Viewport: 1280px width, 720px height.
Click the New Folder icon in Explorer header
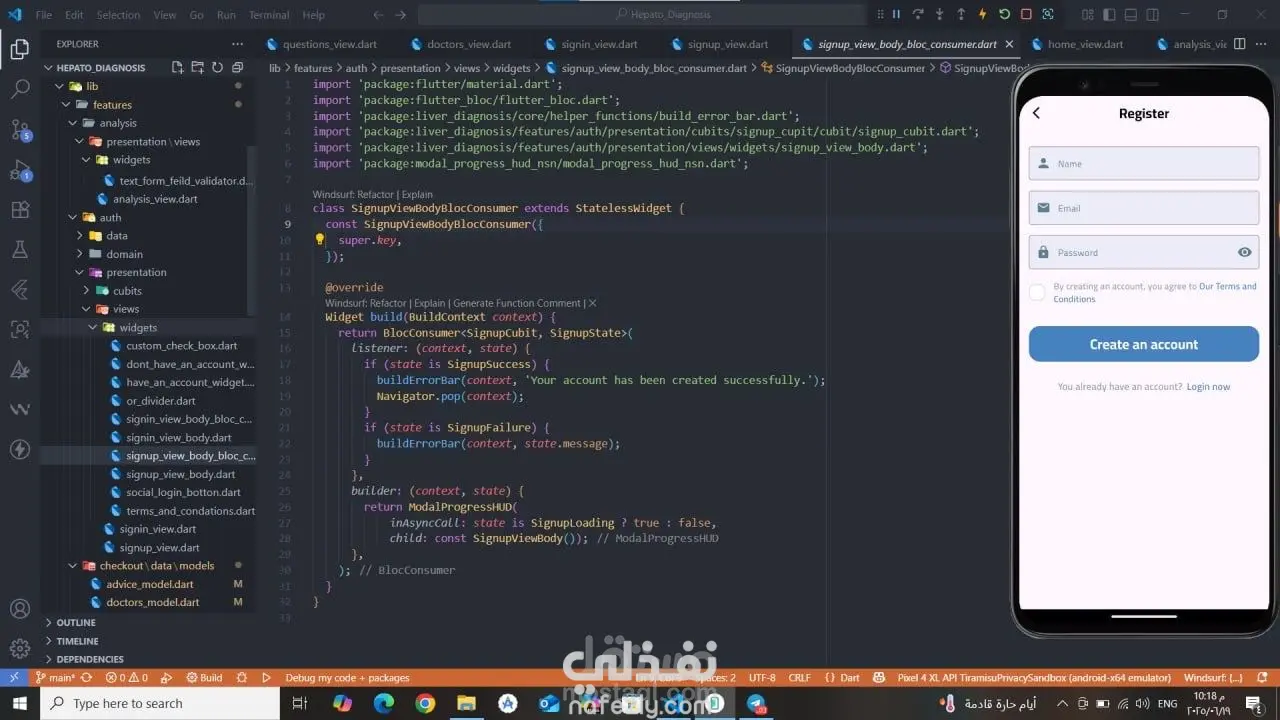(x=197, y=67)
